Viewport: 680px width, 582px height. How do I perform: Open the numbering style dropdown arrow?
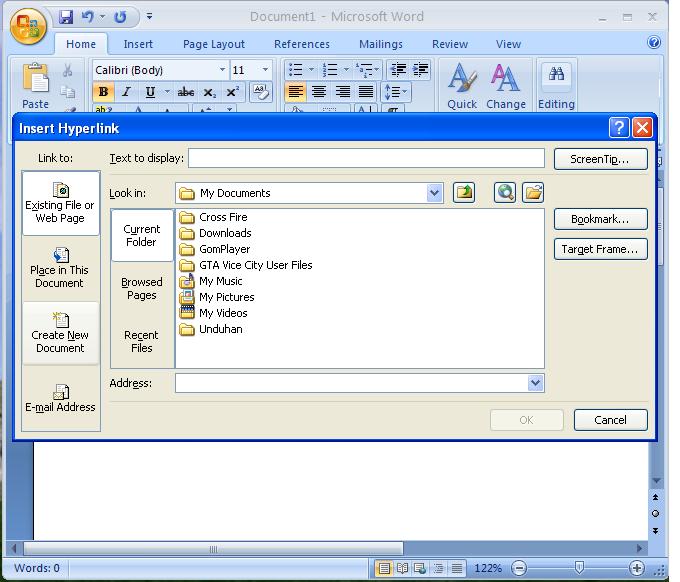pos(346,69)
